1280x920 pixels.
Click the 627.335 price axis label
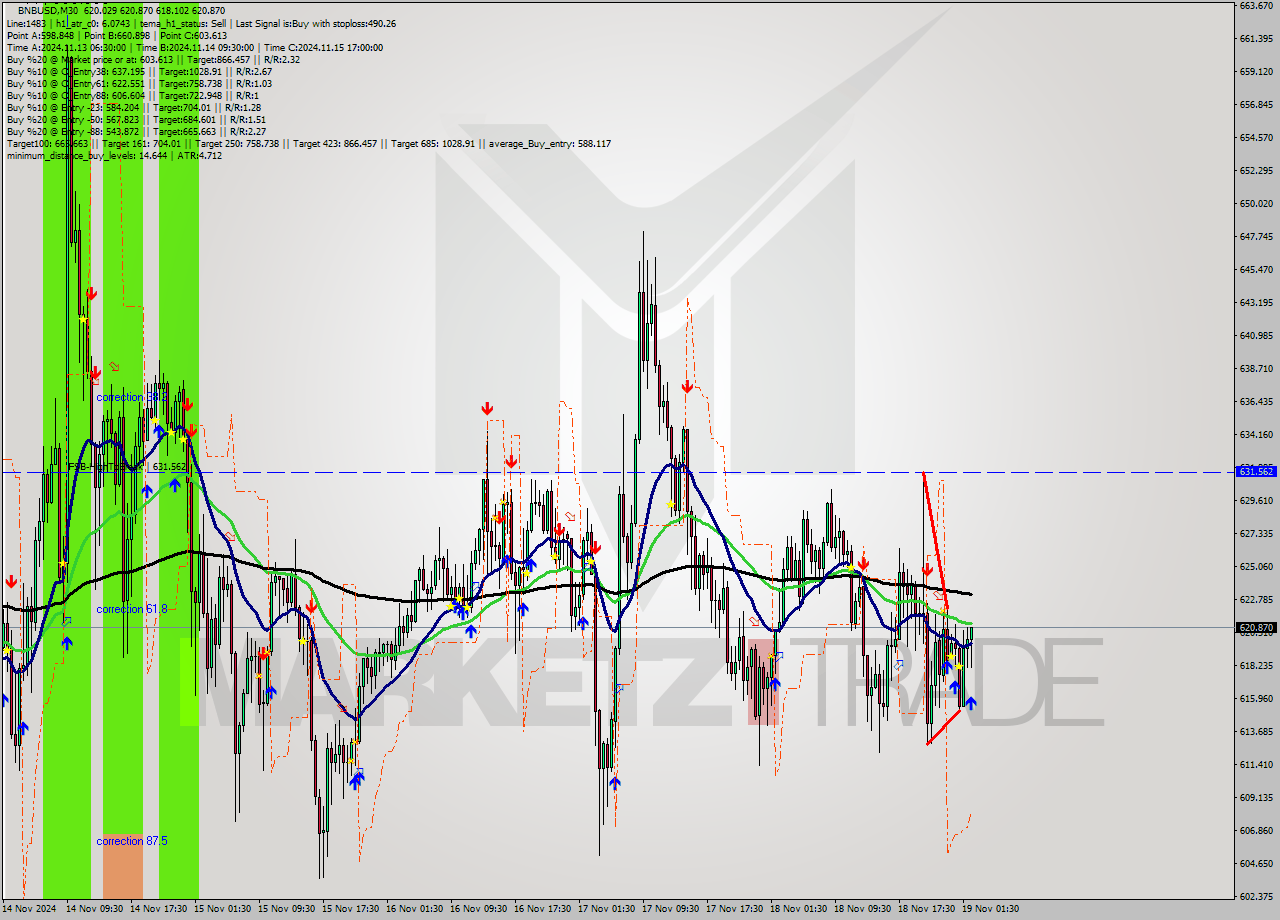[1255, 534]
